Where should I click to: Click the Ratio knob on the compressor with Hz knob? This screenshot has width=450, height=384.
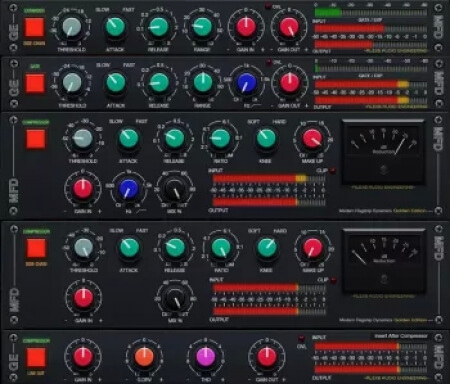220,138
